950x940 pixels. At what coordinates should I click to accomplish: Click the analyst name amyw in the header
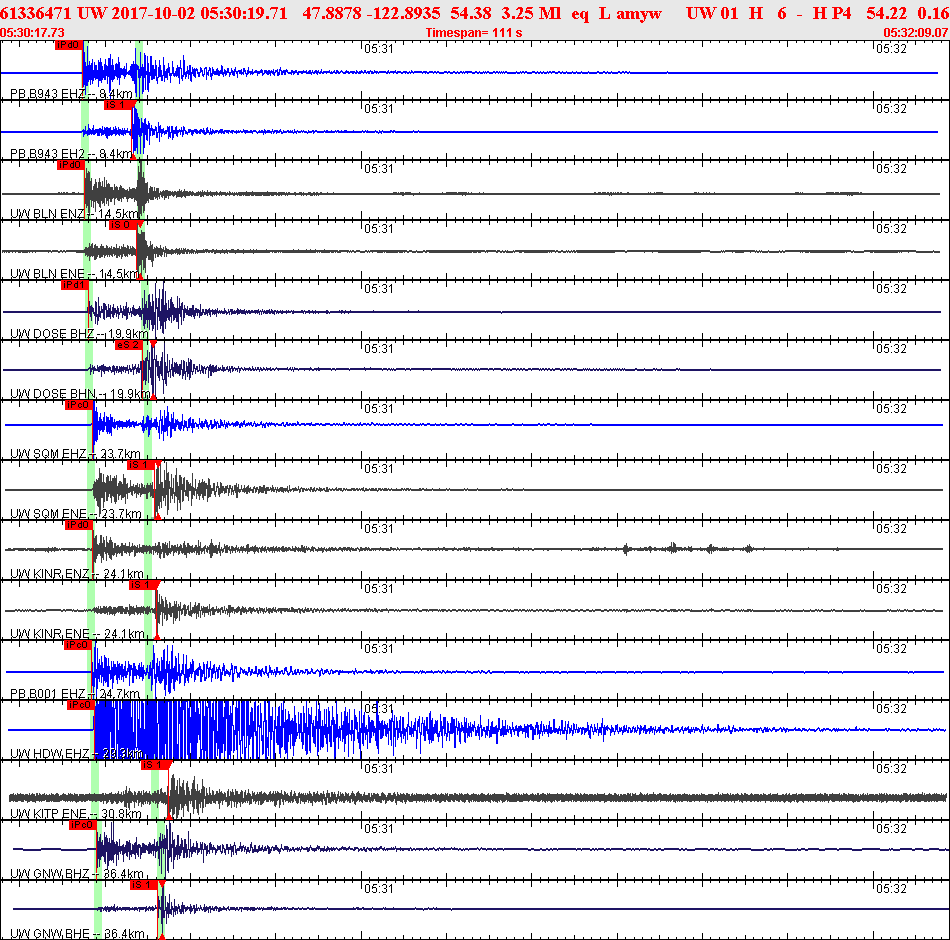pyautogui.click(x=639, y=13)
